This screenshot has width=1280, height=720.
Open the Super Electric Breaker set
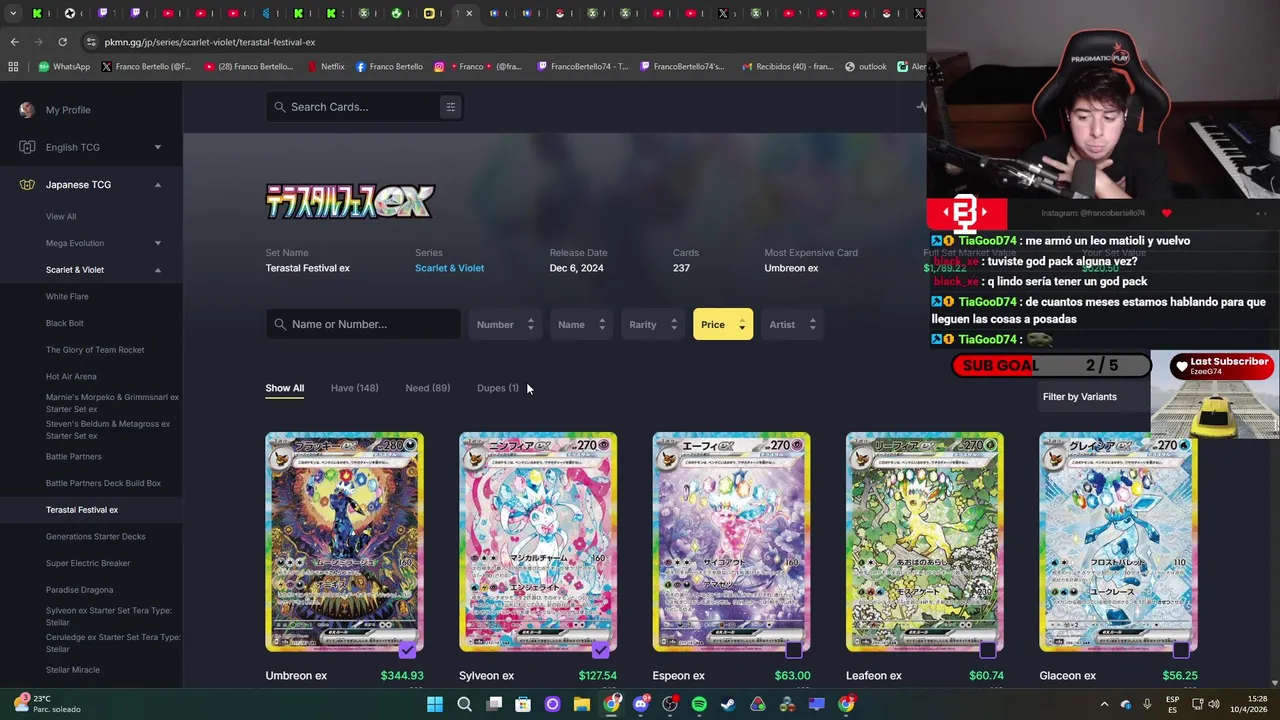88,563
